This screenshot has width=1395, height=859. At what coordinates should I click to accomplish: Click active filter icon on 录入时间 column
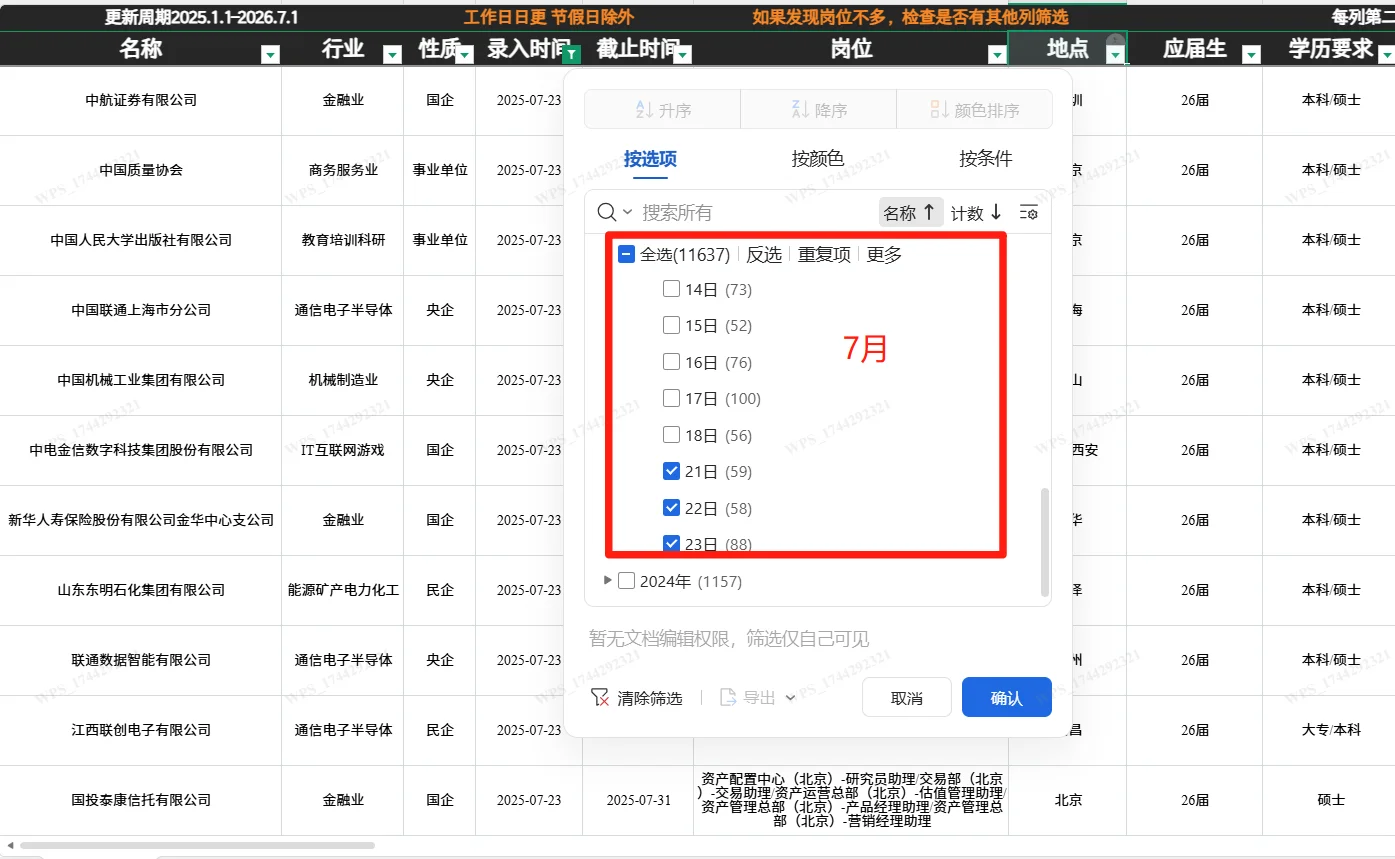coord(572,55)
